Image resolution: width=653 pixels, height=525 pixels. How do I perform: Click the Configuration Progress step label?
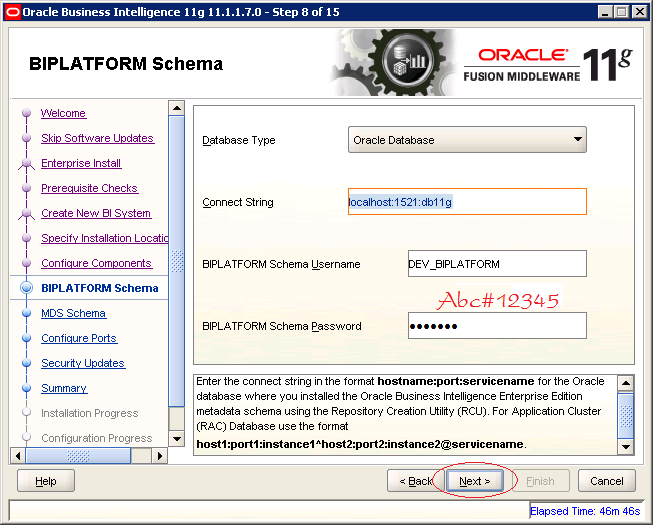pyautogui.click(x=97, y=438)
